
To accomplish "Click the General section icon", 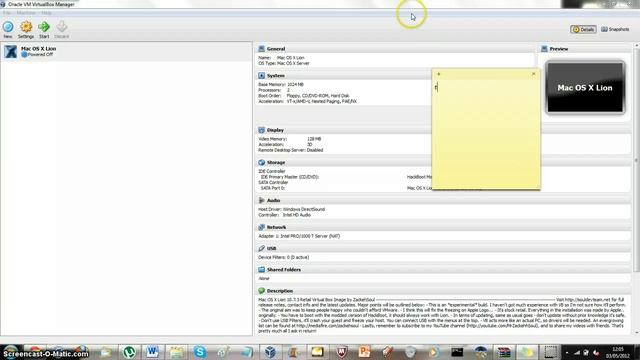I will 262,49.
